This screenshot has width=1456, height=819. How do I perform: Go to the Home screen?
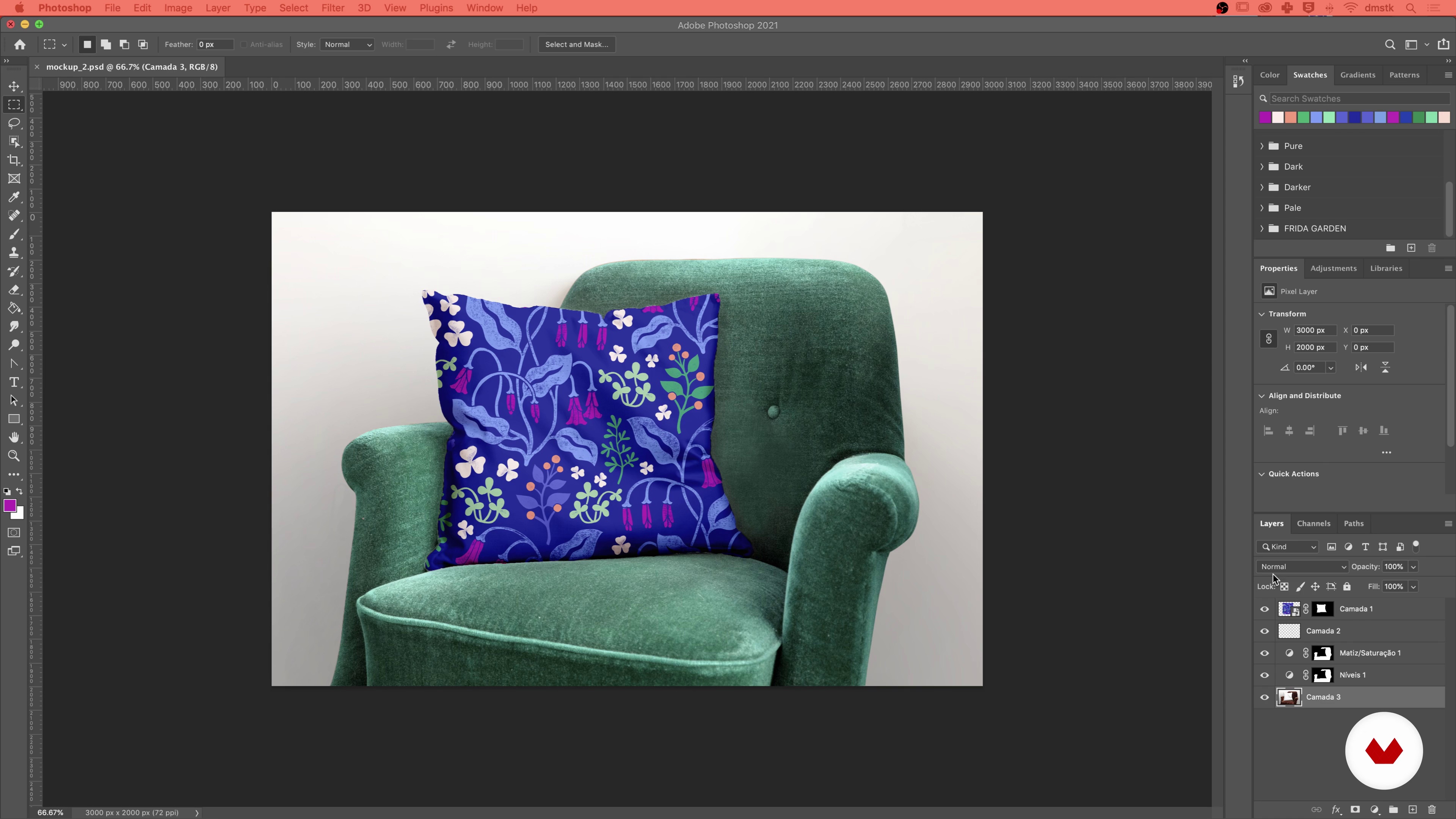(20, 45)
